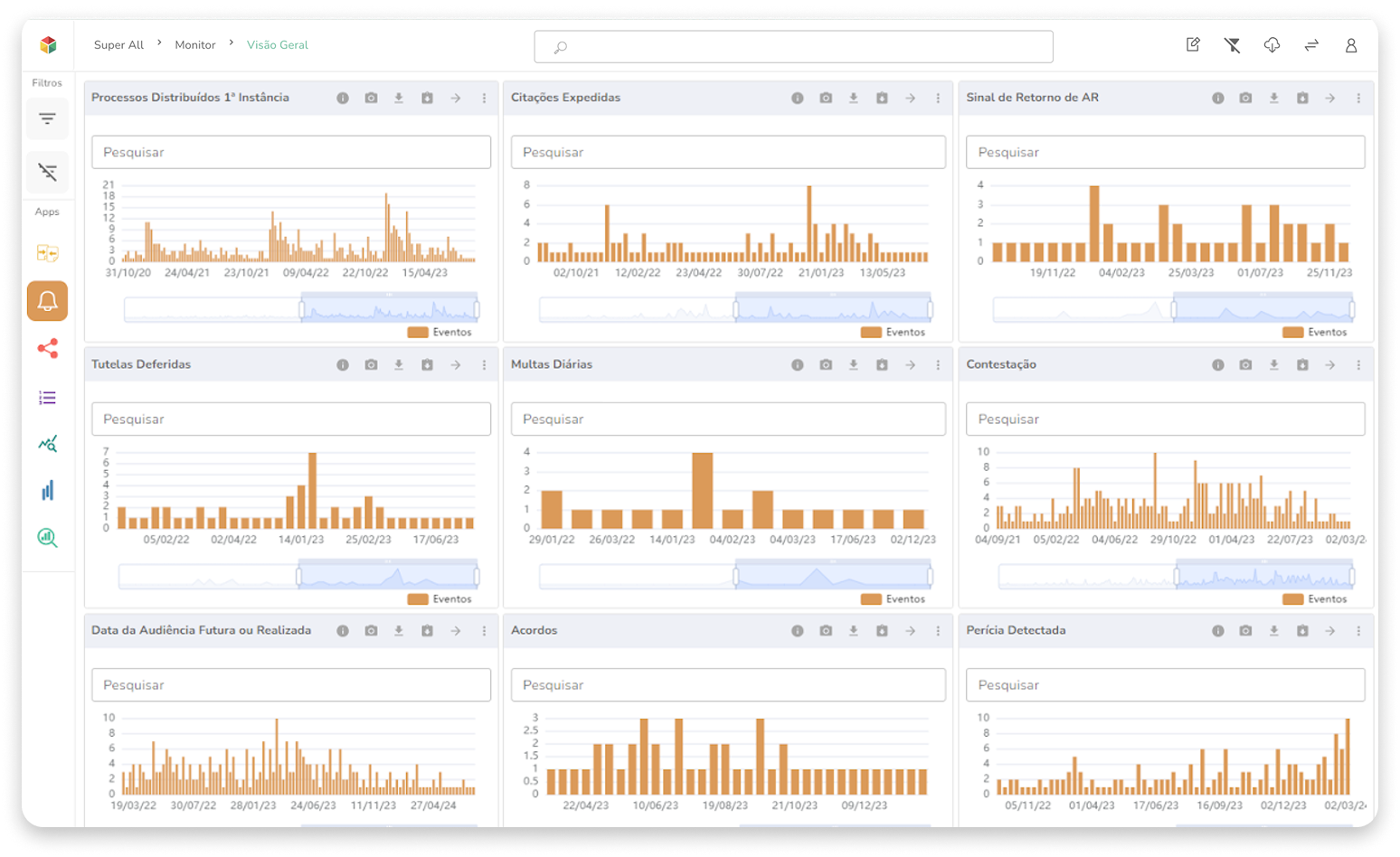Click the app logo cube
Viewport: 1400px width, 857px height.
tap(48, 44)
